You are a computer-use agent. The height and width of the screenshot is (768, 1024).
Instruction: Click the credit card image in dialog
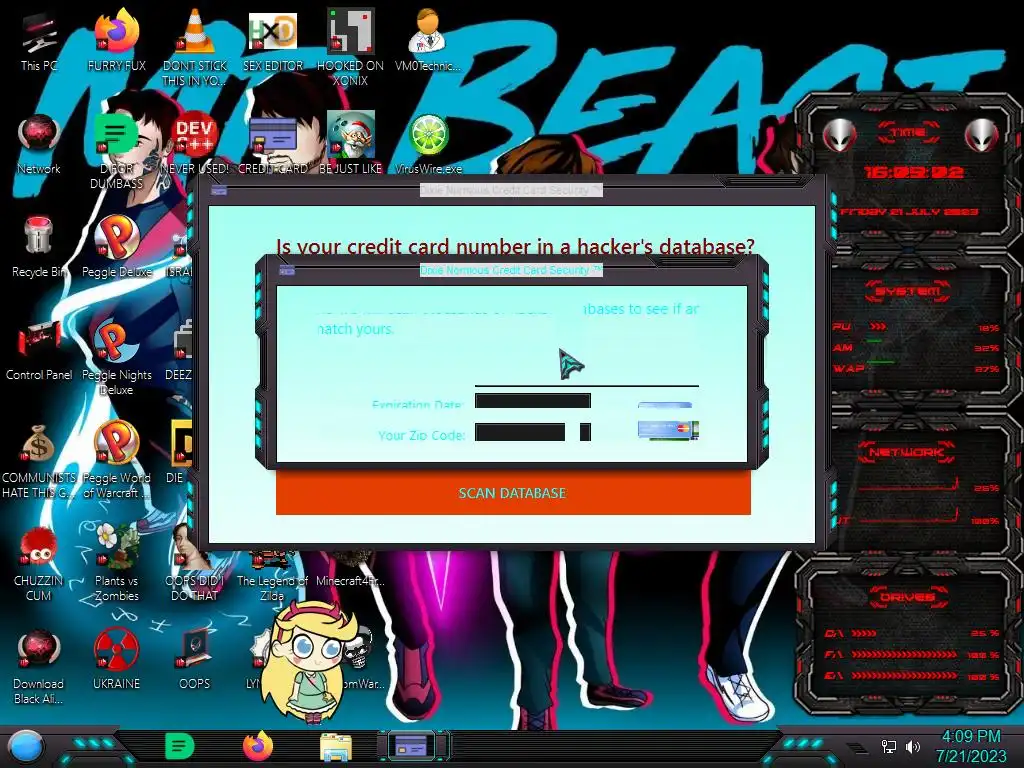point(668,428)
